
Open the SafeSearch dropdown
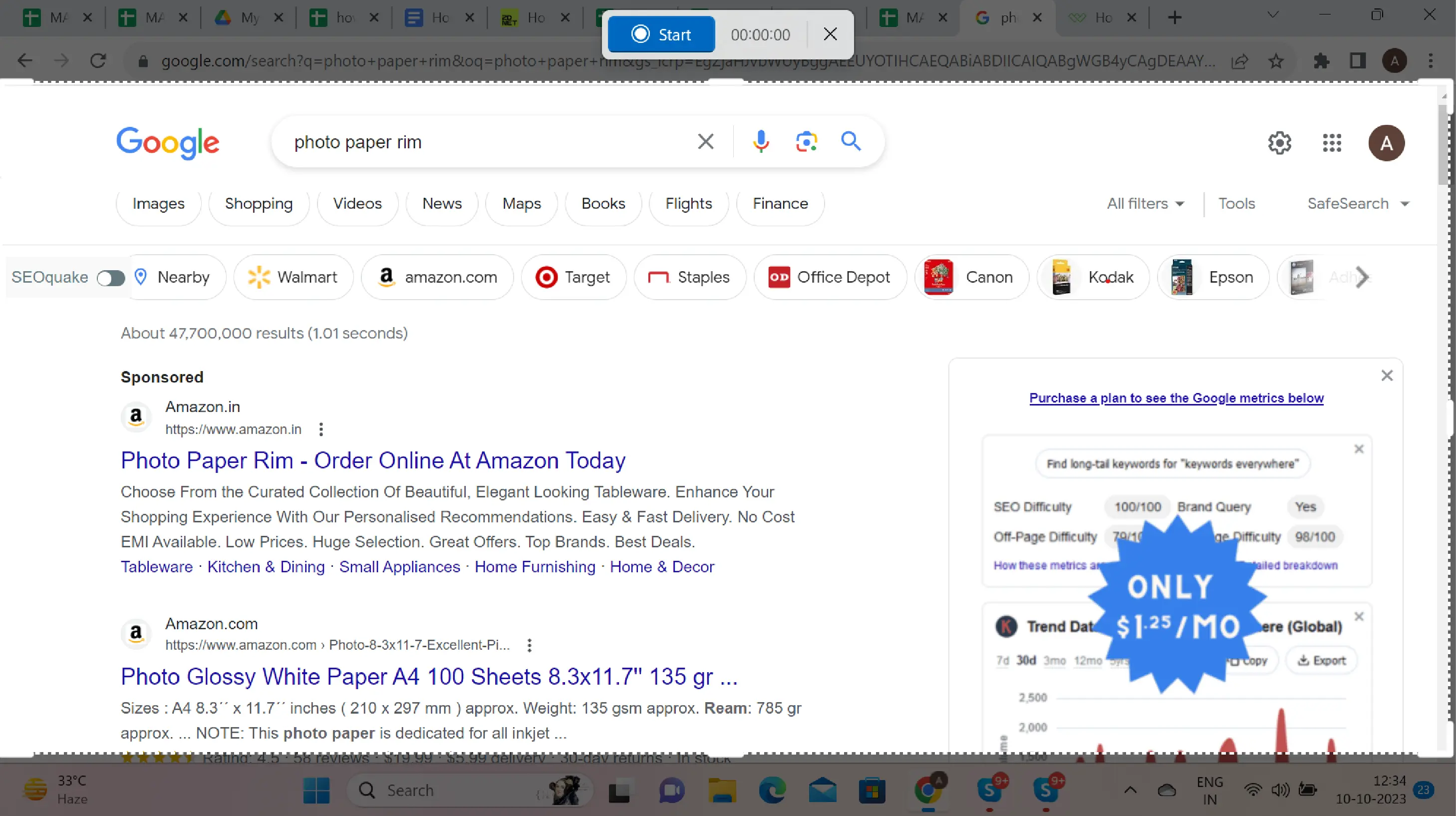click(1358, 204)
